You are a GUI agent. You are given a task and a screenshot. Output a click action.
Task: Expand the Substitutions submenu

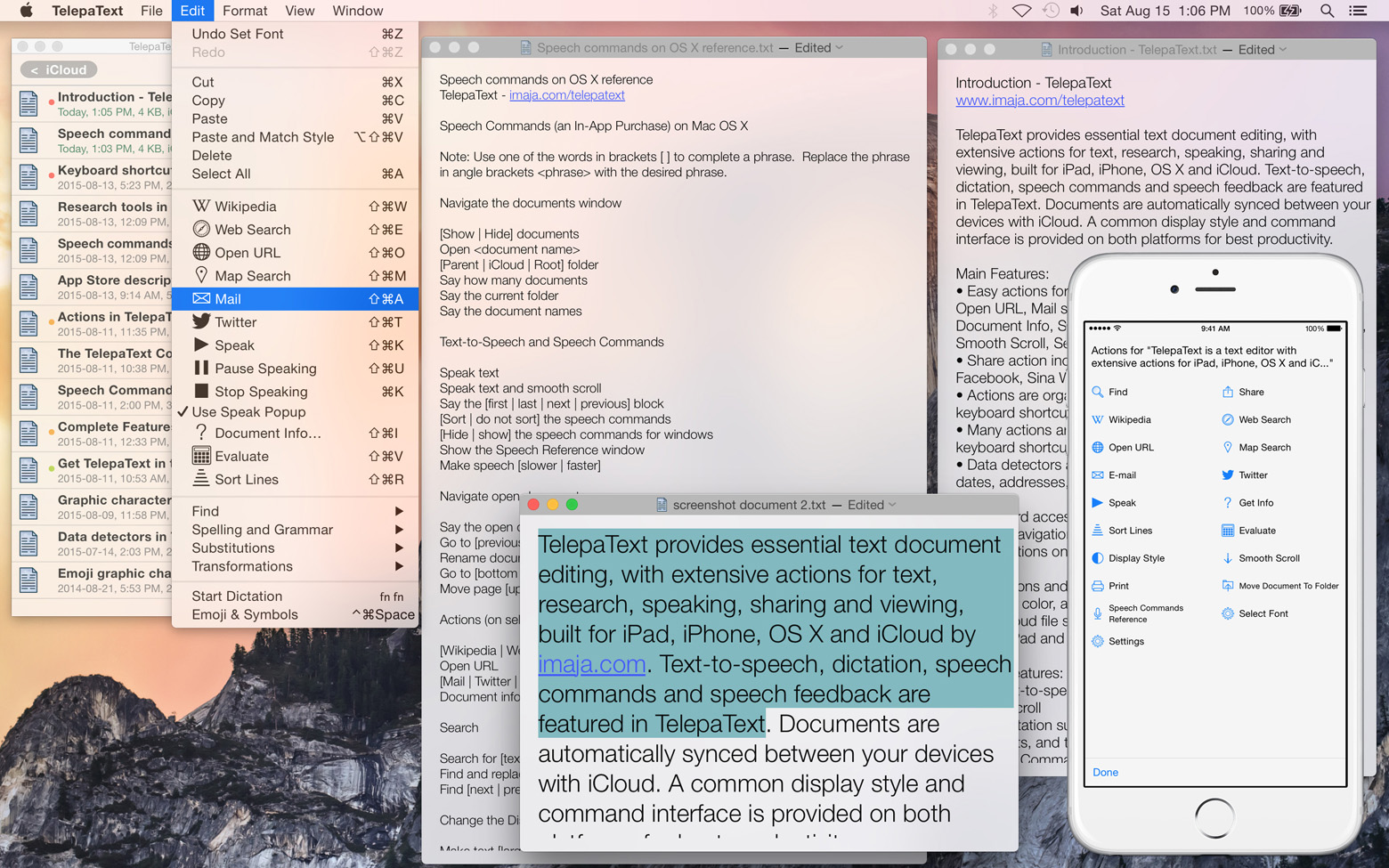point(295,548)
